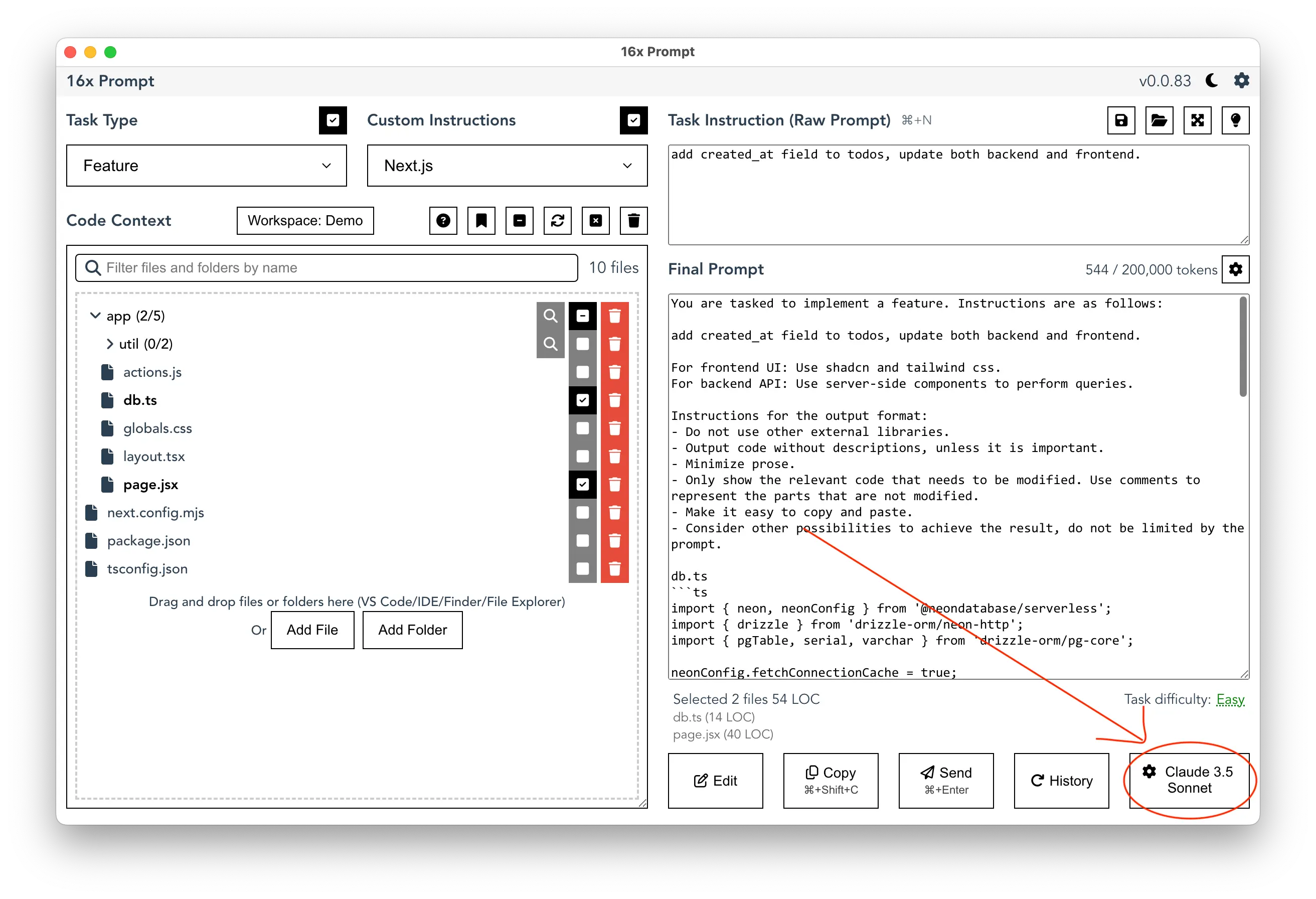Open the Task Type Feature dropdown
The image size is (1316, 899).
[204, 166]
